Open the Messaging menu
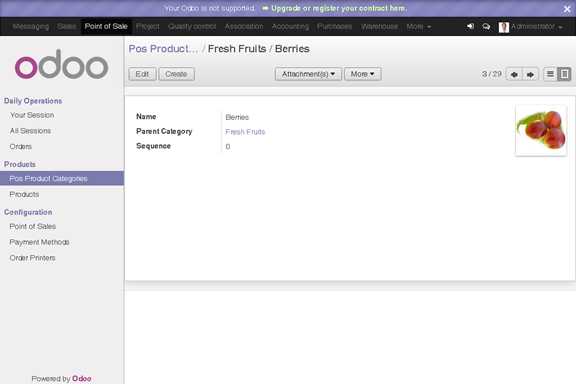Image resolution: width=576 pixels, height=384 pixels. (30, 26)
